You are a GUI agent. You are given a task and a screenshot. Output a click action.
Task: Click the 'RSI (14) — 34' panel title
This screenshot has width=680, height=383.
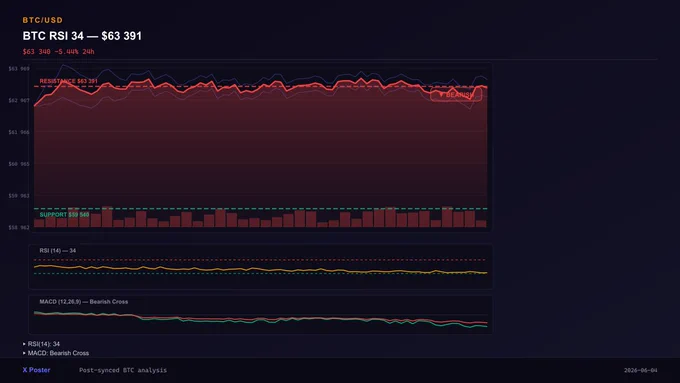point(58,251)
